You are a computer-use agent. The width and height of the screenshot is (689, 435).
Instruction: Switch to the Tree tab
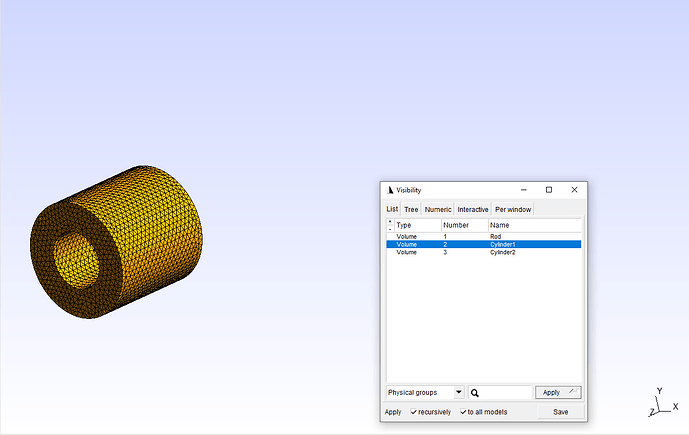pyautogui.click(x=411, y=210)
